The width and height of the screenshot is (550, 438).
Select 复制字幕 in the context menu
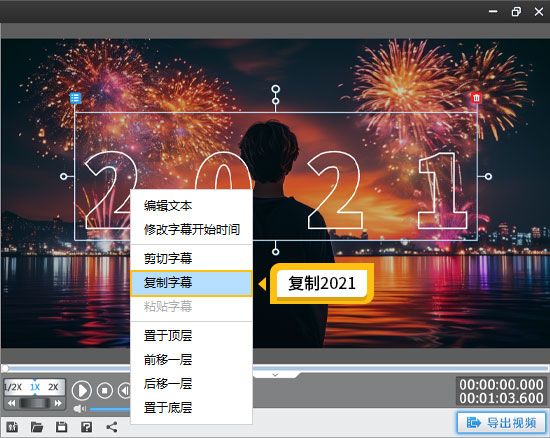pyautogui.click(x=192, y=283)
